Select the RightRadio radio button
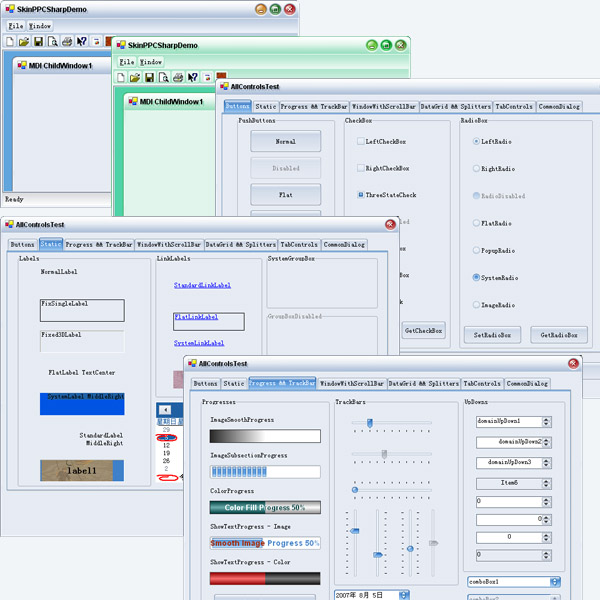This screenshot has height=600, width=600. (x=475, y=169)
